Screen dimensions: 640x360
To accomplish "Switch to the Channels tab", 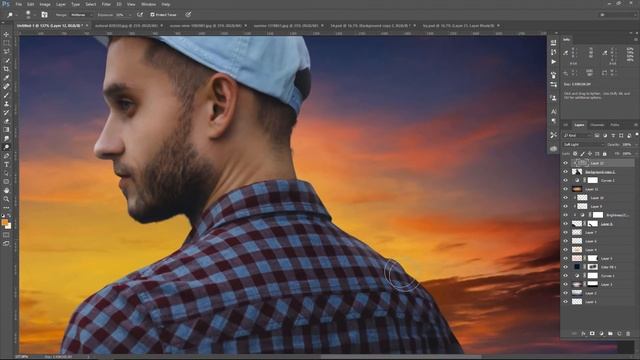I will [x=597, y=125].
